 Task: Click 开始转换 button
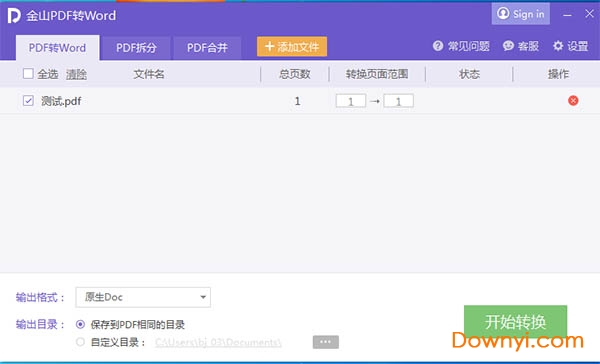[515, 322]
